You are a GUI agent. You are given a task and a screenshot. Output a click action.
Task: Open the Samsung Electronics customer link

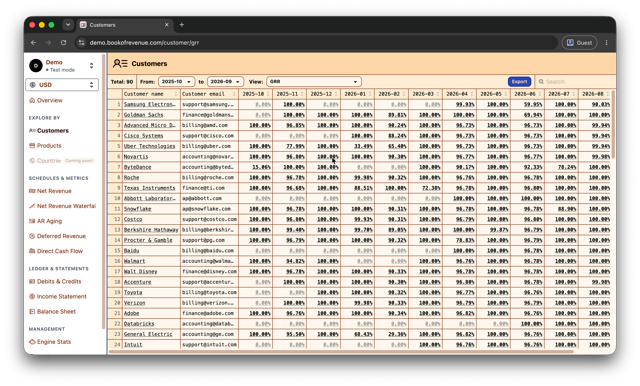click(x=150, y=104)
